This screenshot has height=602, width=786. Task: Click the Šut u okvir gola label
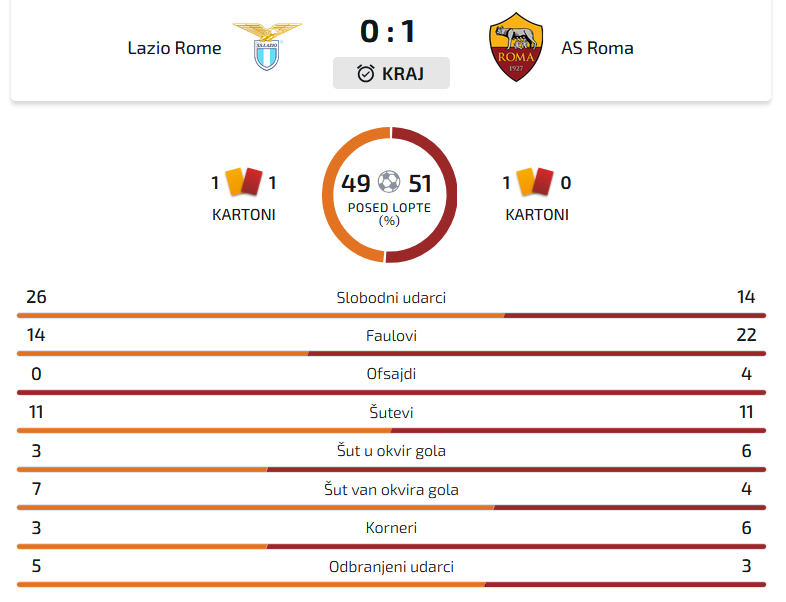point(391,451)
